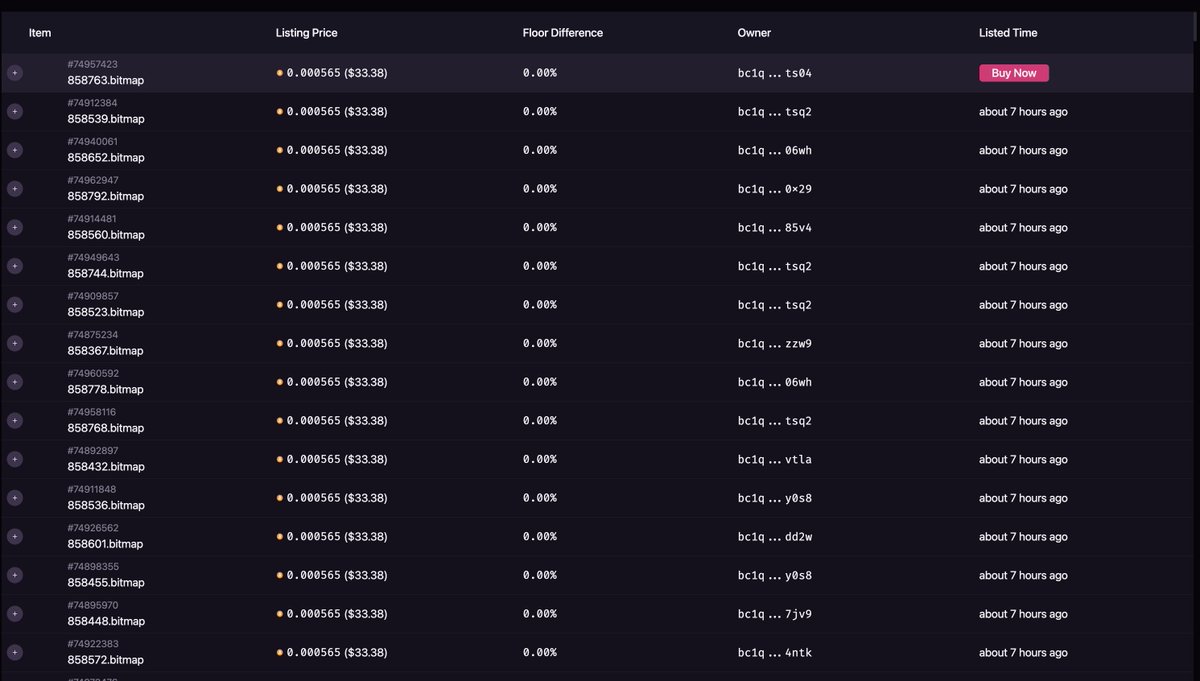Open inscription number #74911848
Image resolution: width=1200 pixels, height=681 pixels.
click(x=92, y=489)
